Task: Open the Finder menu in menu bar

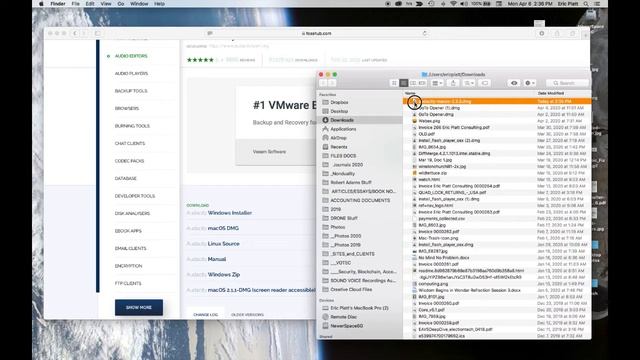Action: [58, 4]
